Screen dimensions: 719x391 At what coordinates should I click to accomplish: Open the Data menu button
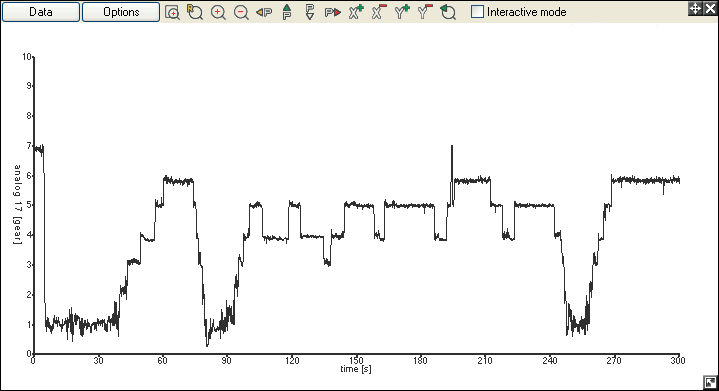pyautogui.click(x=41, y=12)
